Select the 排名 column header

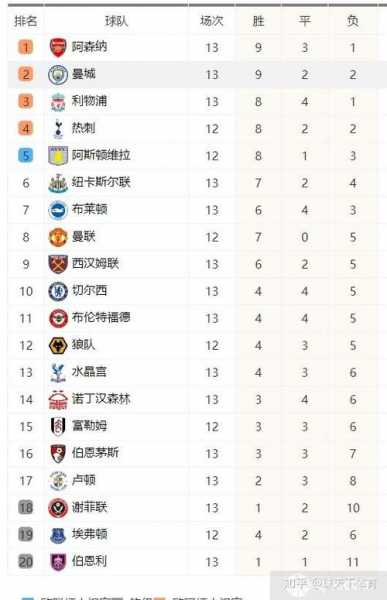tap(26, 21)
